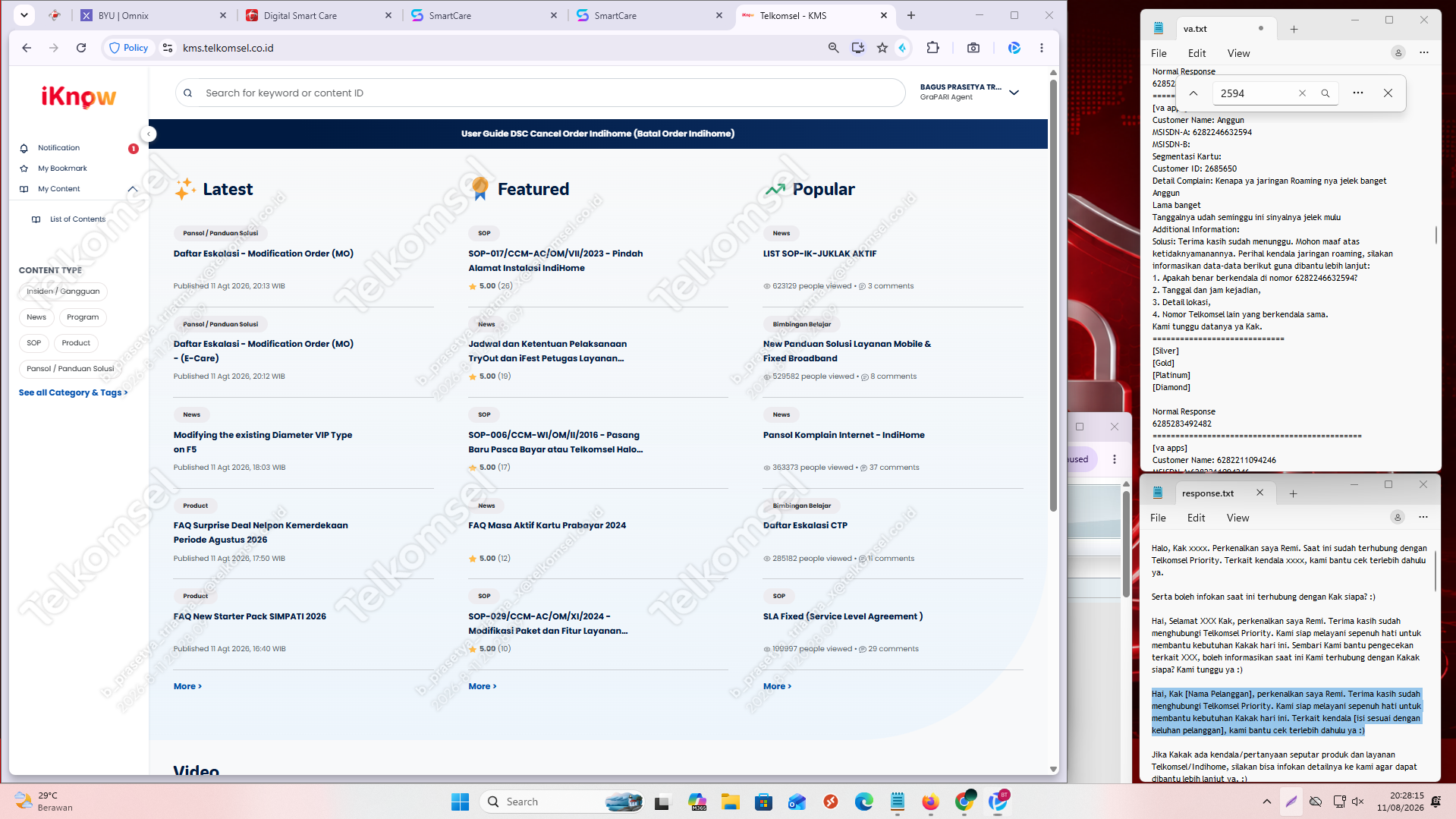This screenshot has width=1456, height=819.
Task: View site information icon beside the URL
Action: tap(168, 48)
